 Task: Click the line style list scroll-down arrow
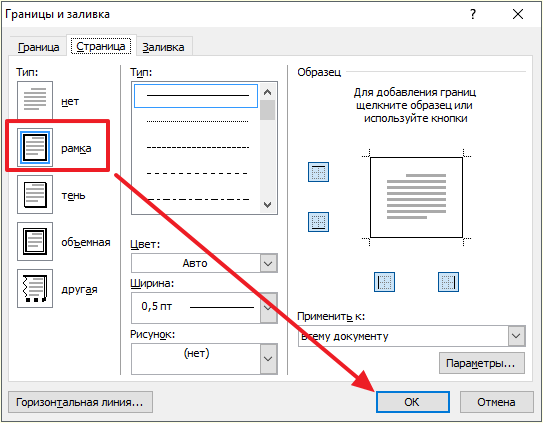267,205
